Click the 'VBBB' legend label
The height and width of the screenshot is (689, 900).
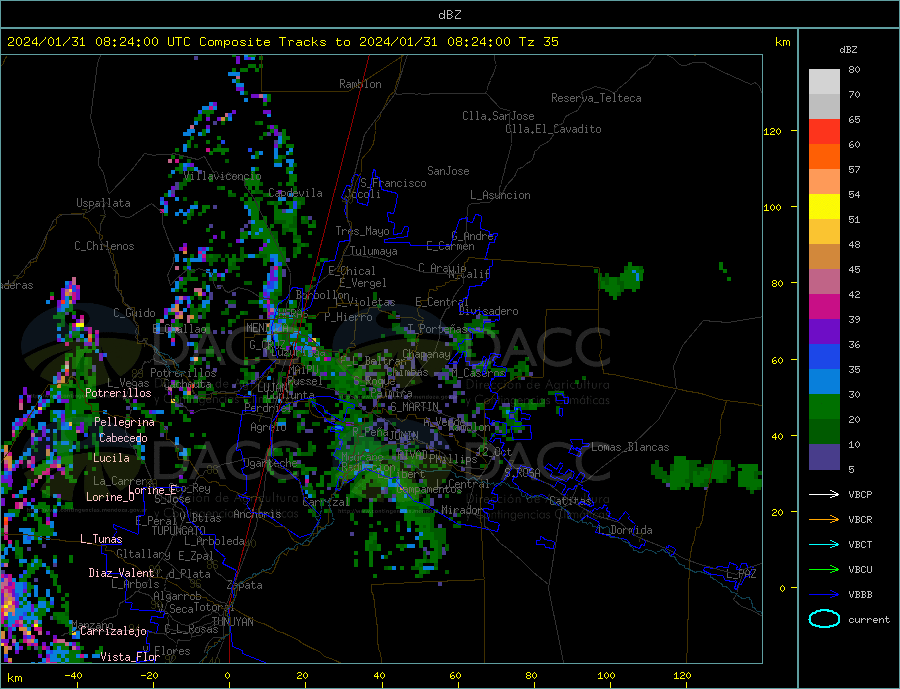coord(860,594)
